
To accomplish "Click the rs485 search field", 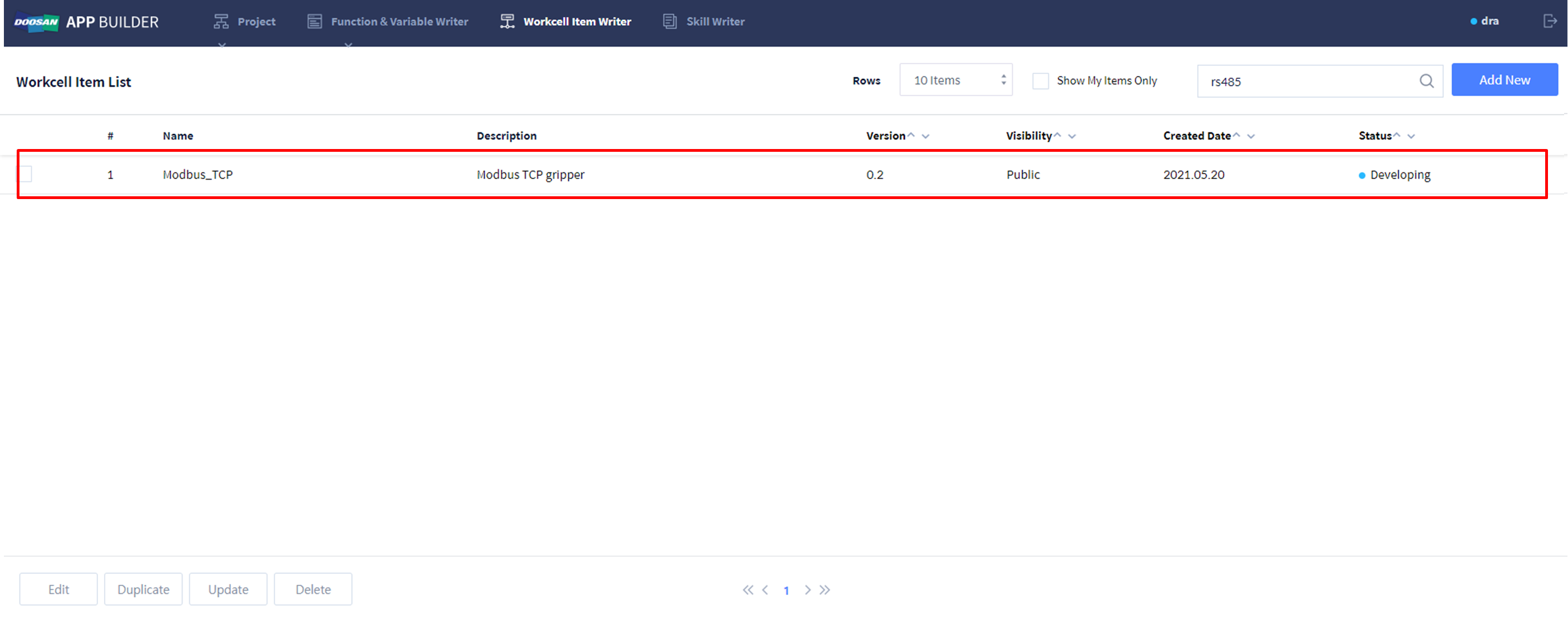I will click(1309, 81).
